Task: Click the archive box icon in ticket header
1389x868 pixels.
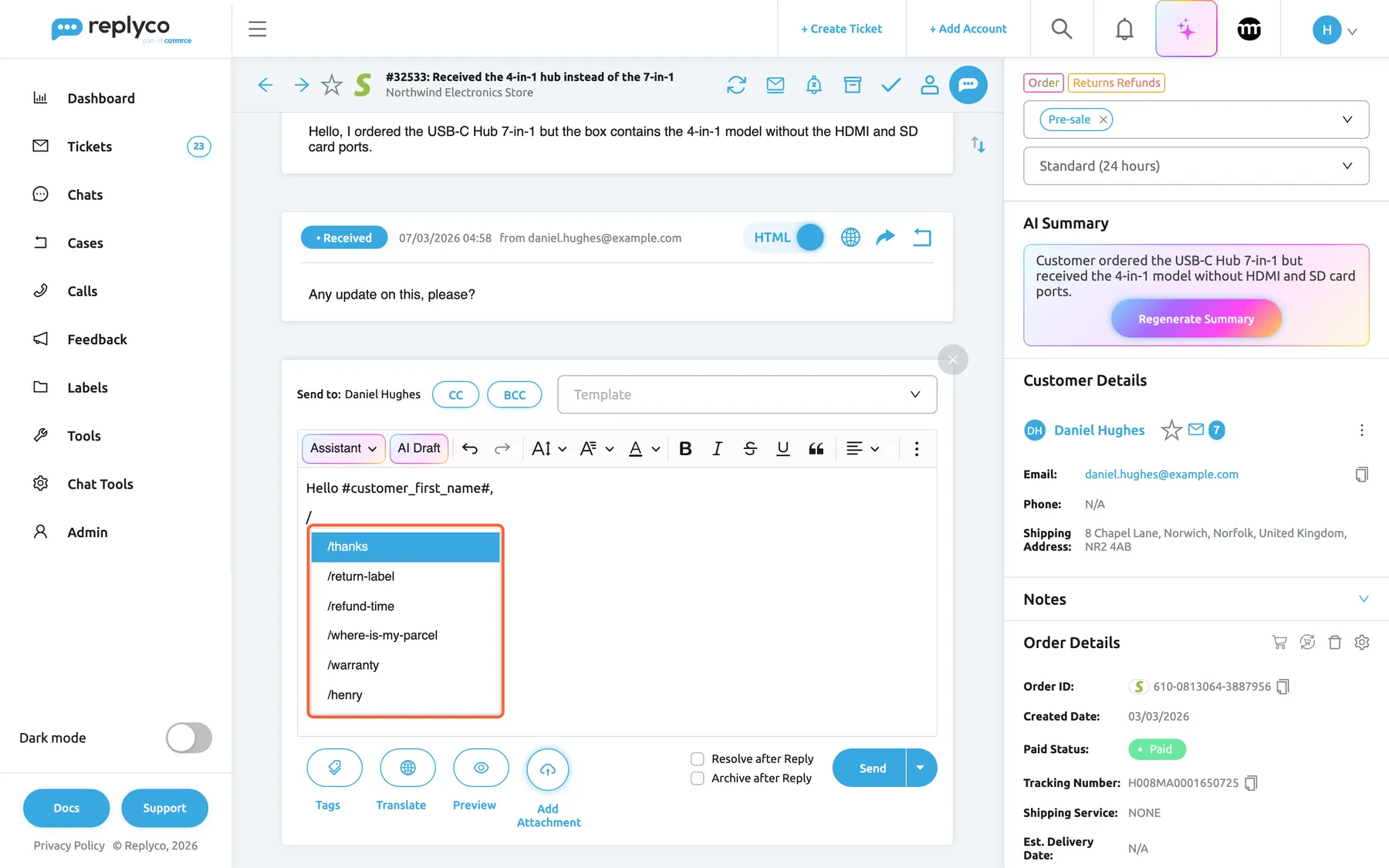Action: tap(853, 85)
